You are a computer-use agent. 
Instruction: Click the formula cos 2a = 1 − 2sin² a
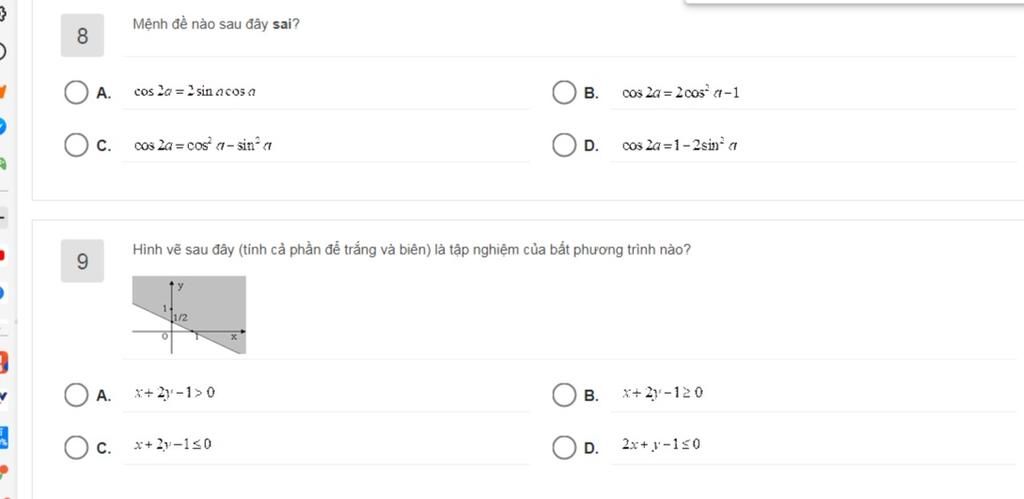pyautogui.click(x=680, y=146)
